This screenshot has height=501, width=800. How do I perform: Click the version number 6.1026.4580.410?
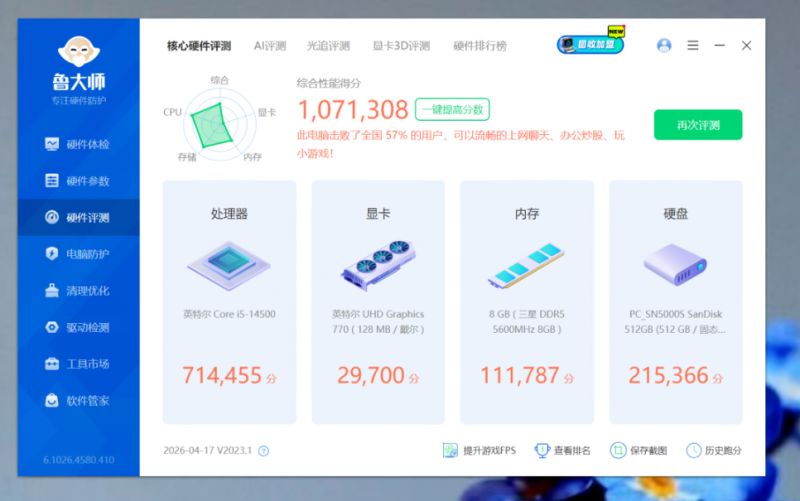click(x=79, y=460)
